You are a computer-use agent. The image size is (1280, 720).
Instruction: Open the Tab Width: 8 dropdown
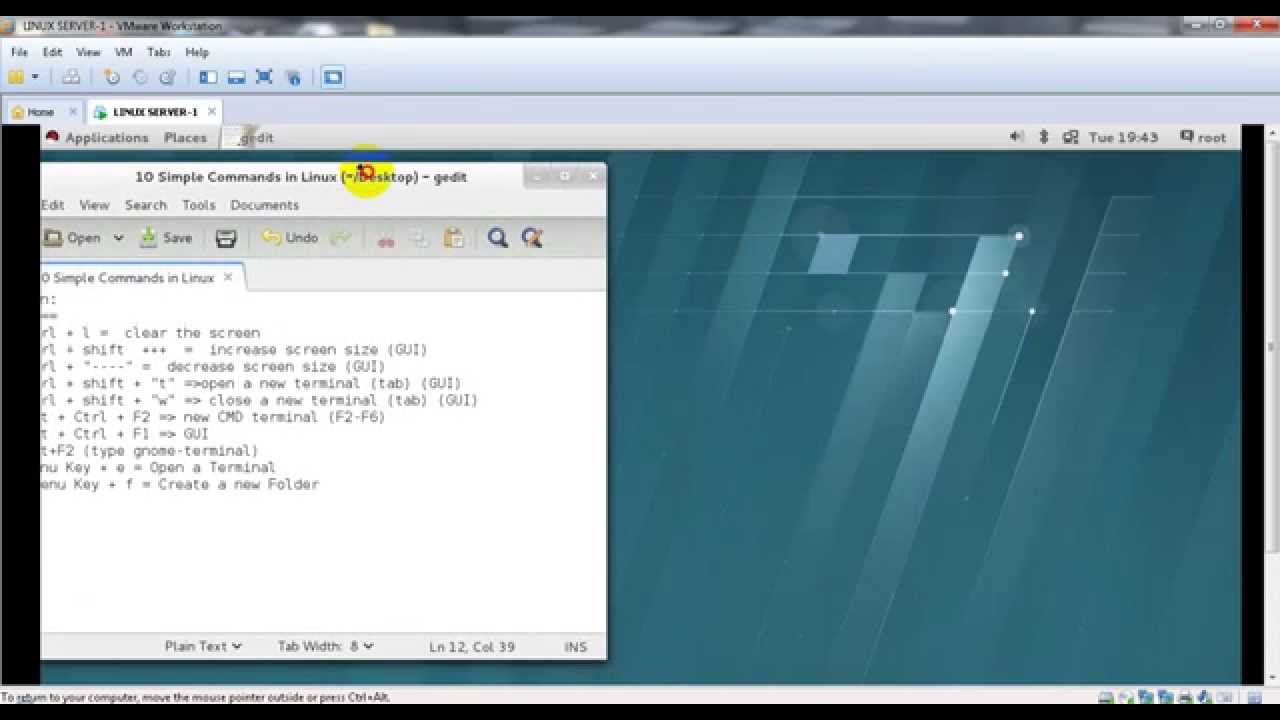point(325,646)
